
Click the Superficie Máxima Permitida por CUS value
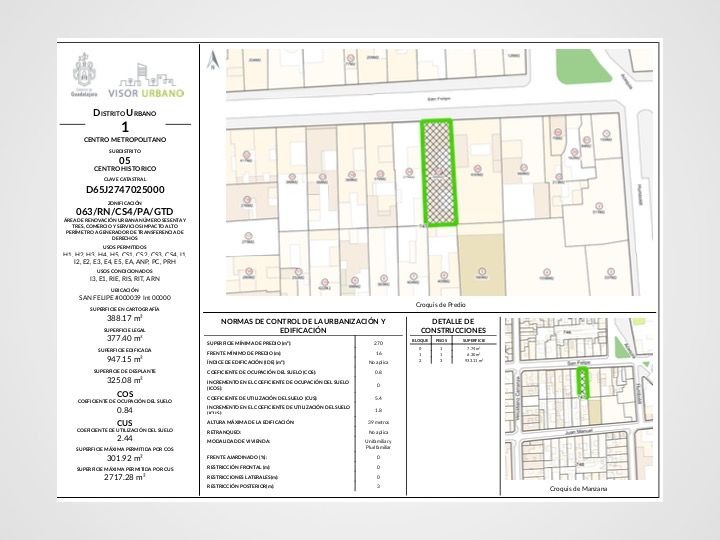tap(125, 477)
